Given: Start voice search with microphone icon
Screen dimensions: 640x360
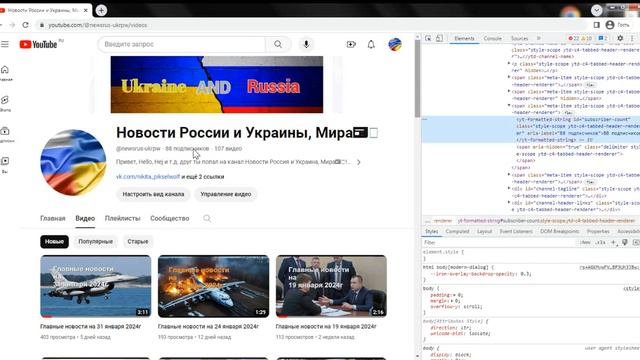Looking at the screenshot, I should [306, 44].
